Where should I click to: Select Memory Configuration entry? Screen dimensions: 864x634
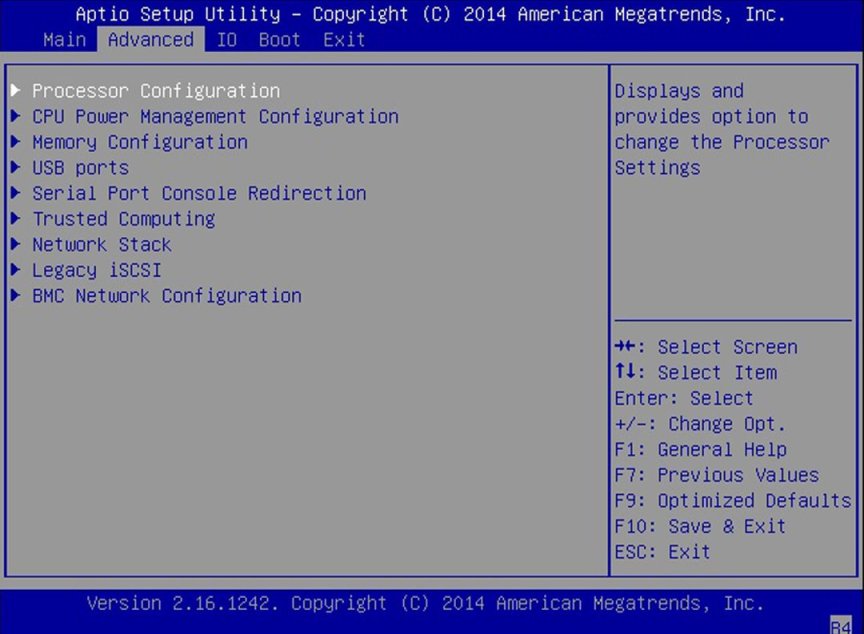coord(140,142)
